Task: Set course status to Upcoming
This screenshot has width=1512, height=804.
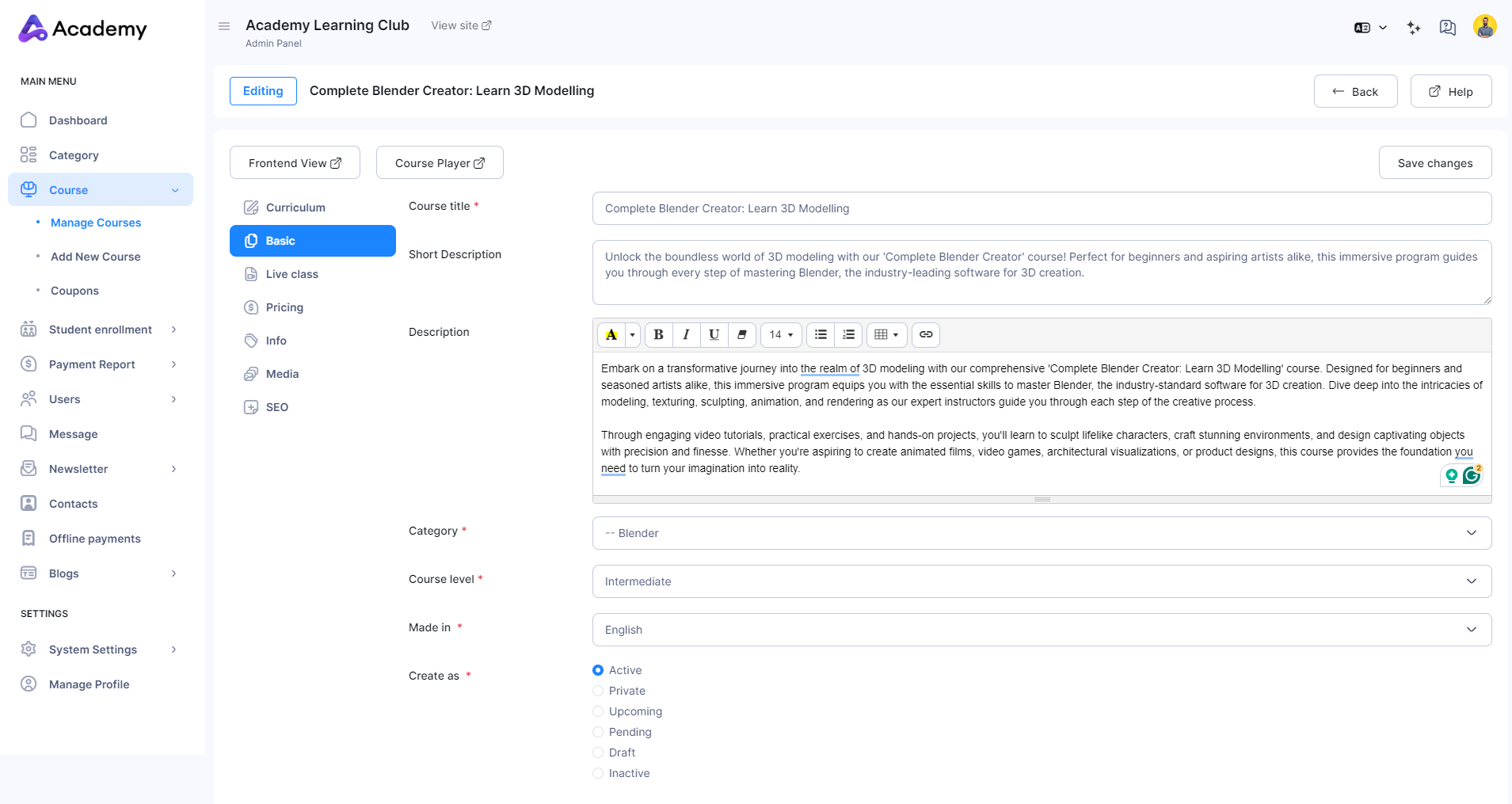Action: click(x=598, y=711)
